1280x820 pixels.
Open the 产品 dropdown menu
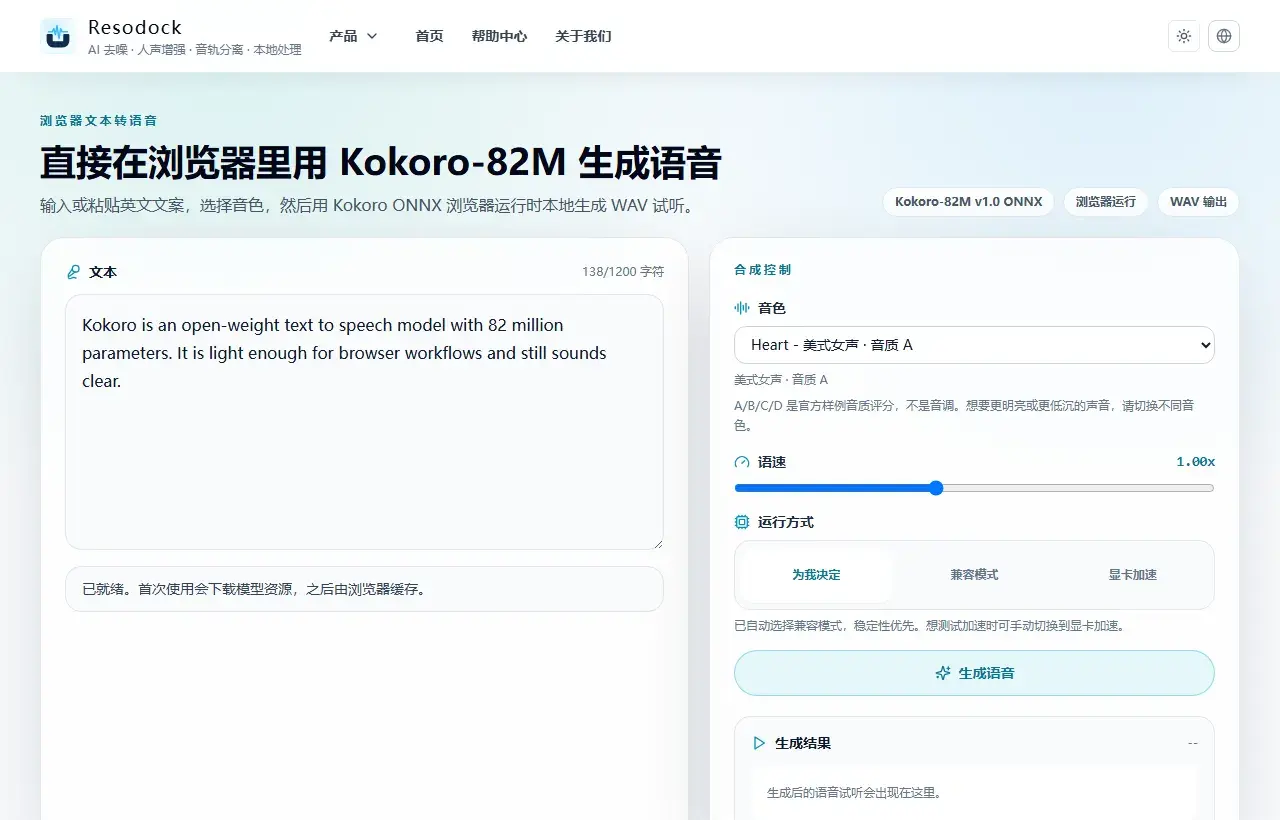pyautogui.click(x=354, y=36)
